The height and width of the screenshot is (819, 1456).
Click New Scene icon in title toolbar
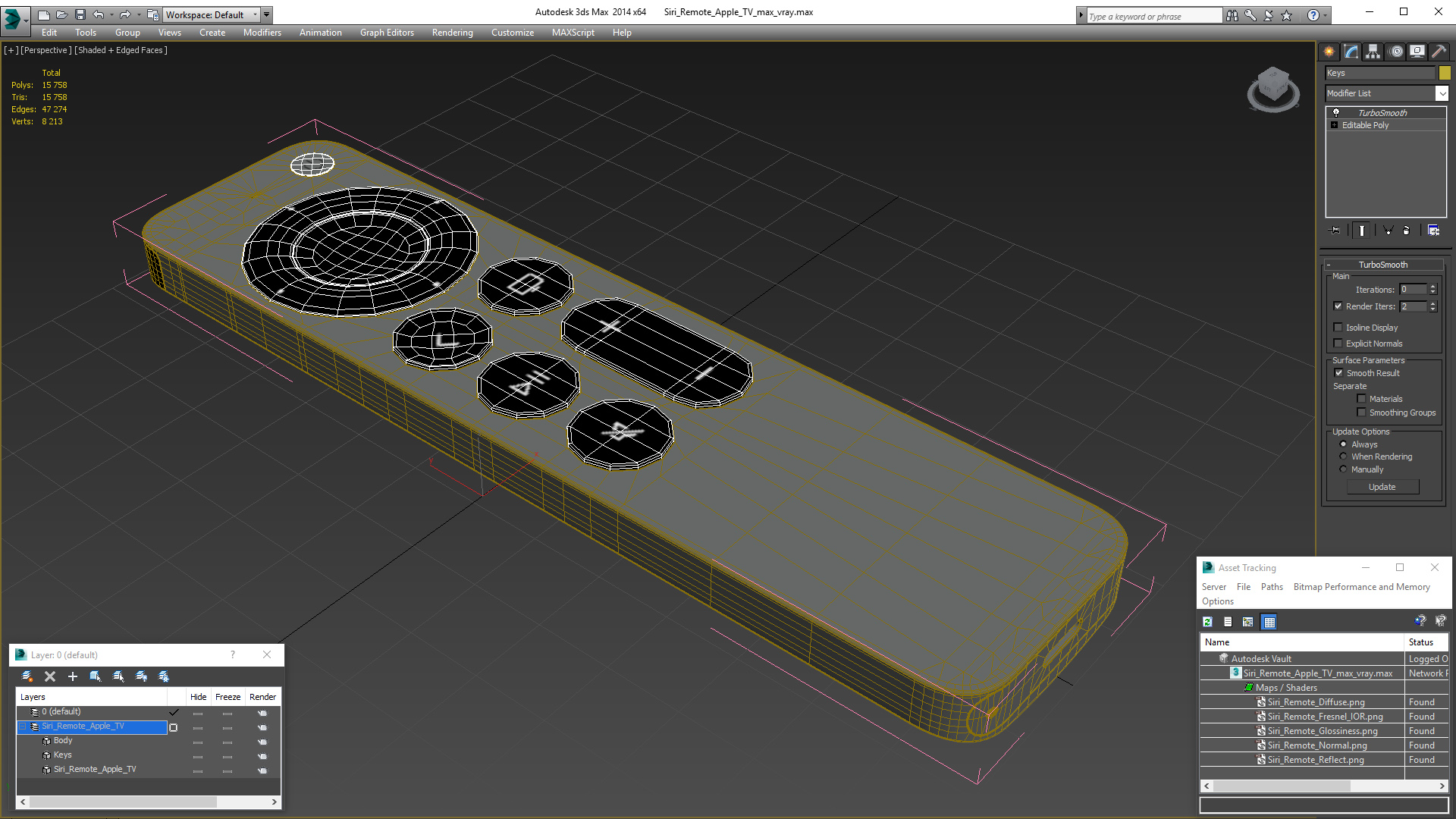44,14
